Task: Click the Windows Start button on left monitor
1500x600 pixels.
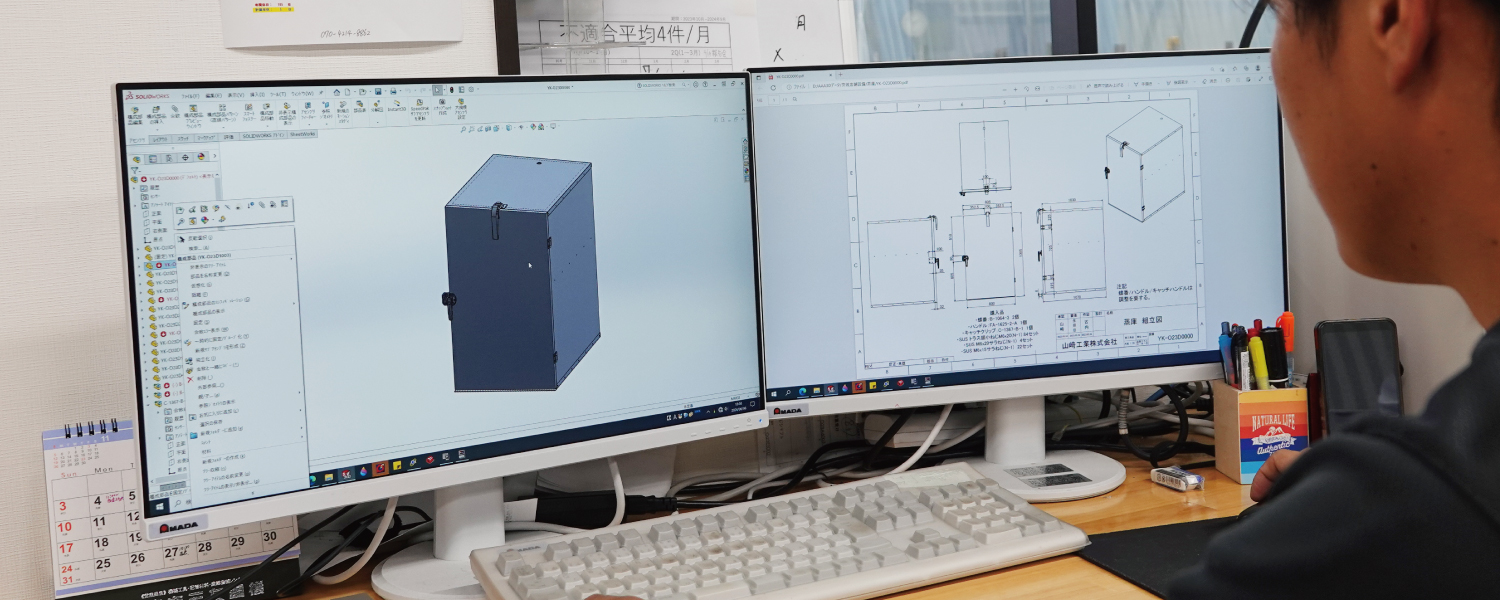Action: pos(160,506)
